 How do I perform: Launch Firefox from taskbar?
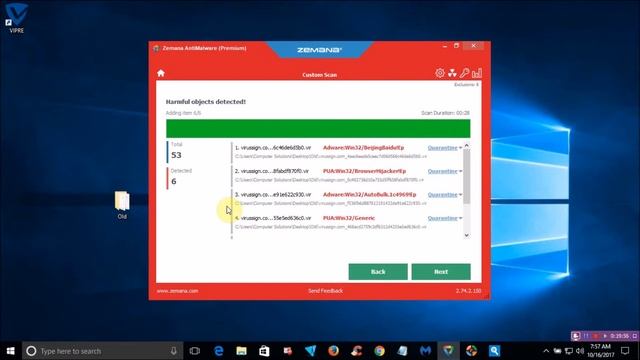point(333,351)
